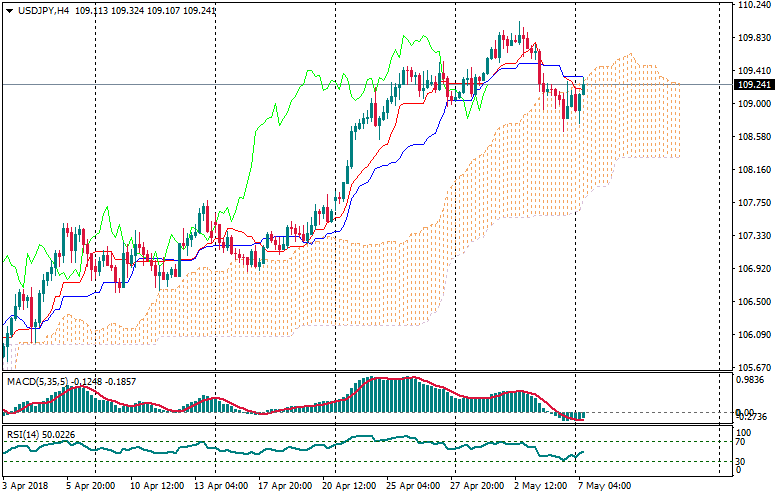Select the RSI(14) indicator label
The height and width of the screenshot is (497, 775).
click(22, 433)
